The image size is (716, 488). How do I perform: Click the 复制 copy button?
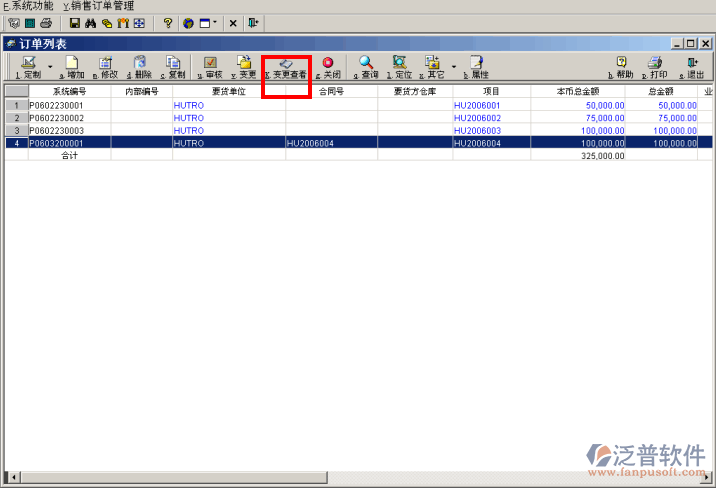click(173, 68)
